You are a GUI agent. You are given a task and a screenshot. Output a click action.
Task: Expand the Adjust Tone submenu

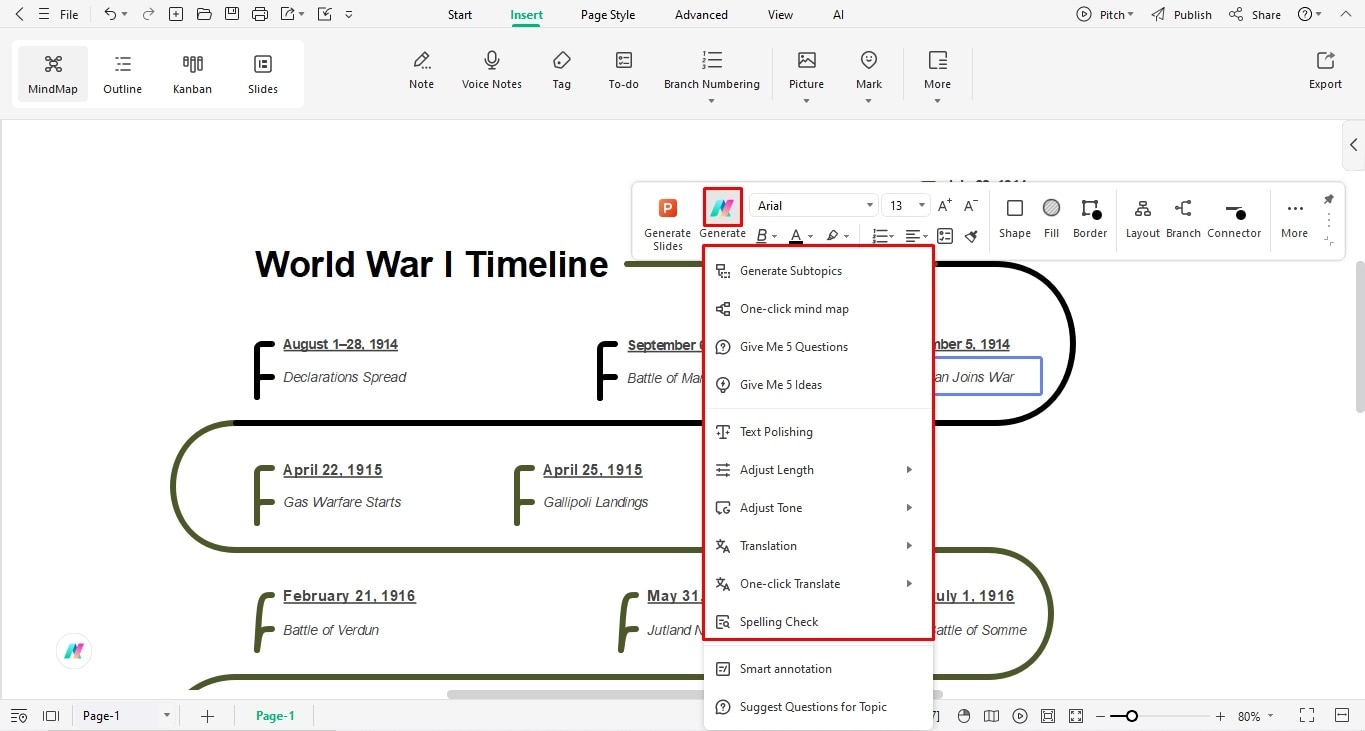tap(818, 508)
